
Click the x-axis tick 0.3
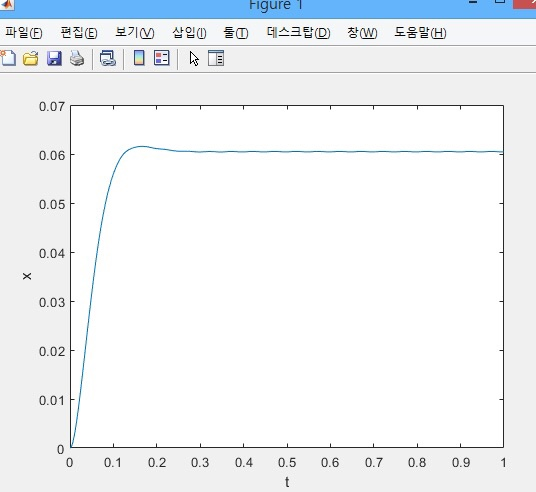click(200, 463)
